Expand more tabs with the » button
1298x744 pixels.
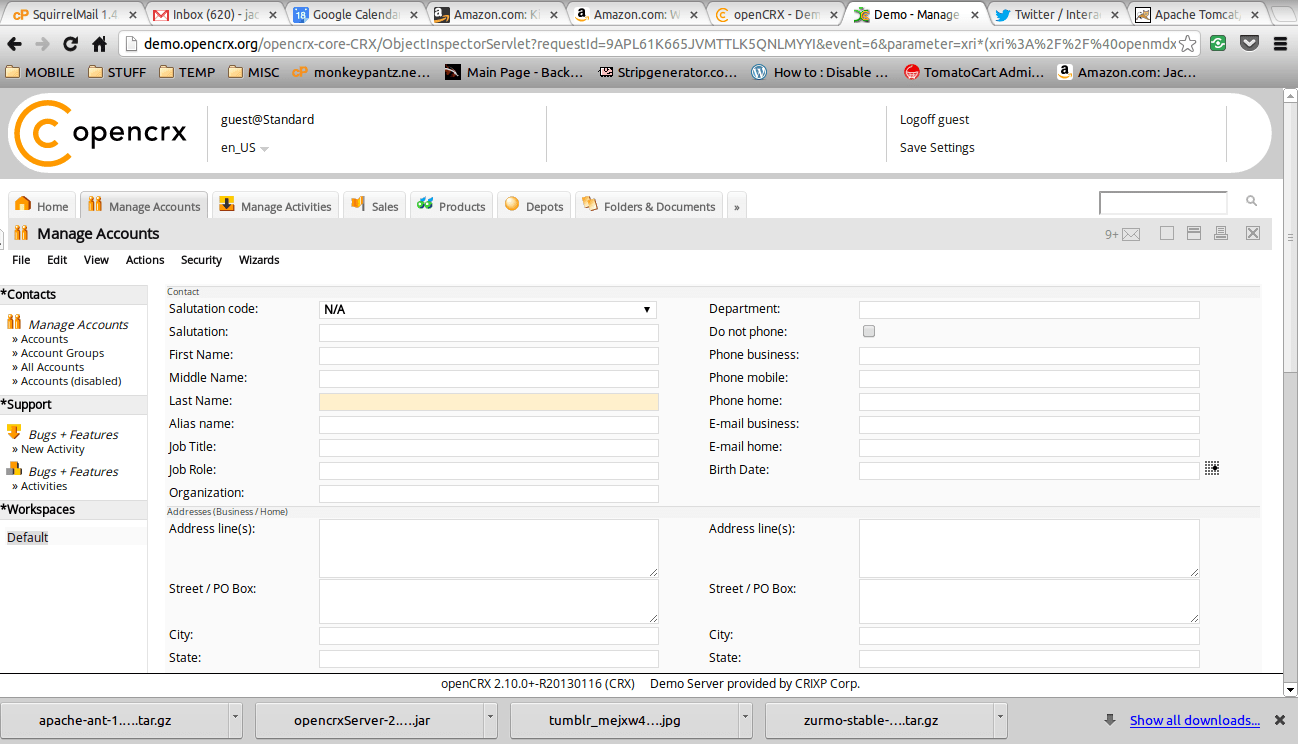737,206
